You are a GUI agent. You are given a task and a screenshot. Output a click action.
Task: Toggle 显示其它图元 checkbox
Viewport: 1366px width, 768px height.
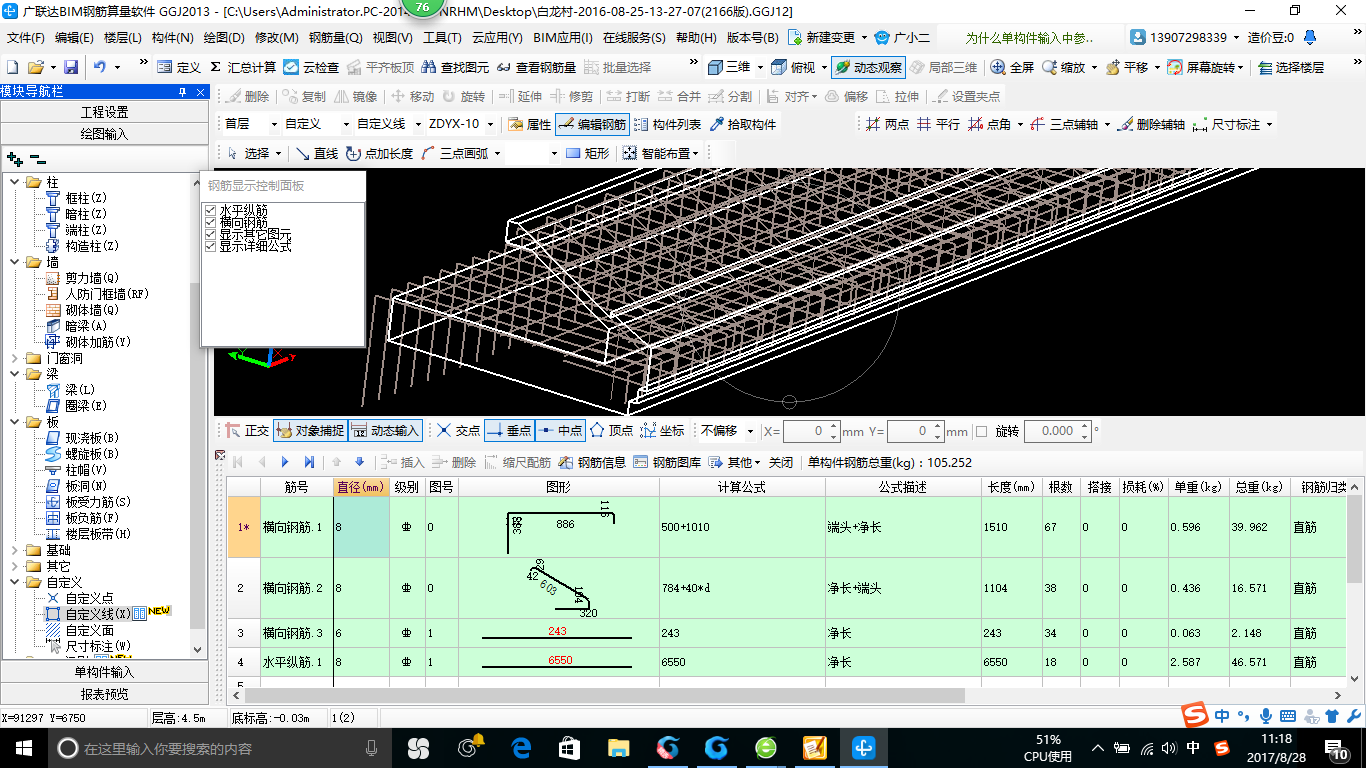(210, 234)
